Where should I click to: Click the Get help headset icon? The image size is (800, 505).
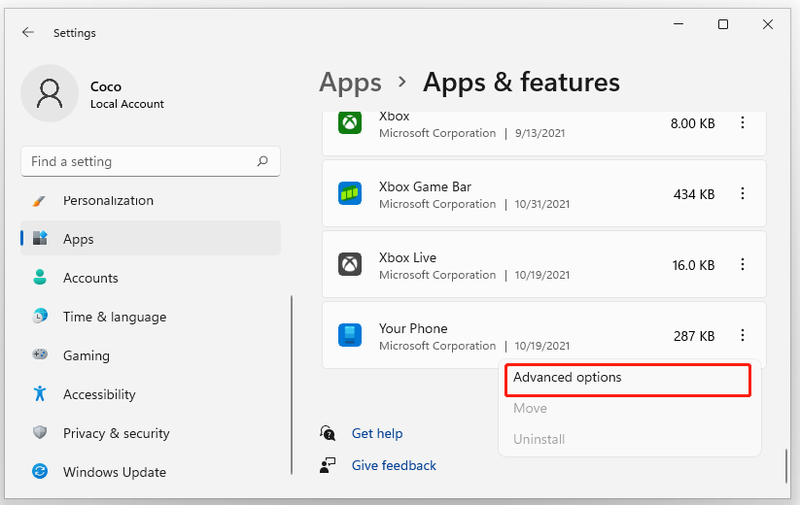click(328, 433)
